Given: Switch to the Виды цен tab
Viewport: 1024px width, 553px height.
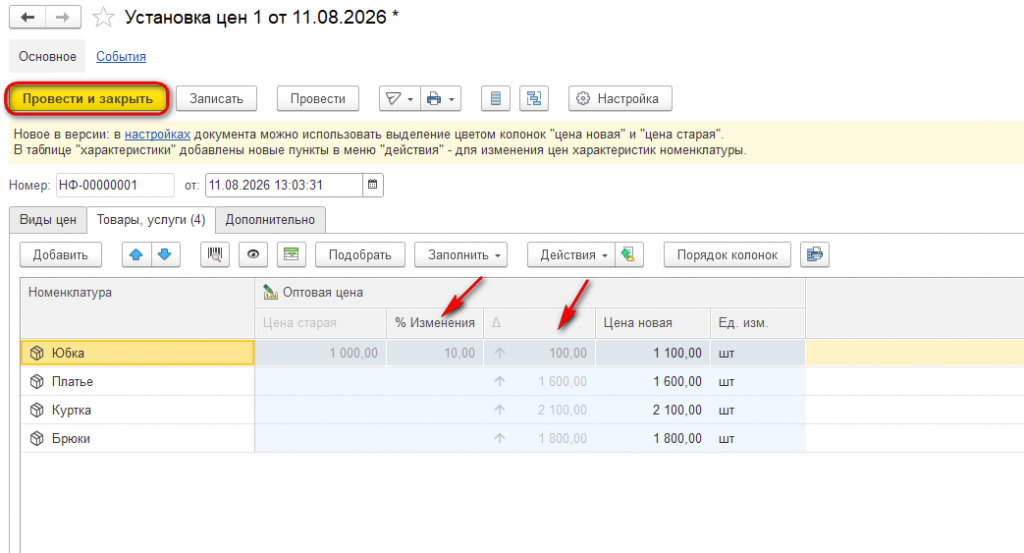Looking at the screenshot, I should [48, 220].
